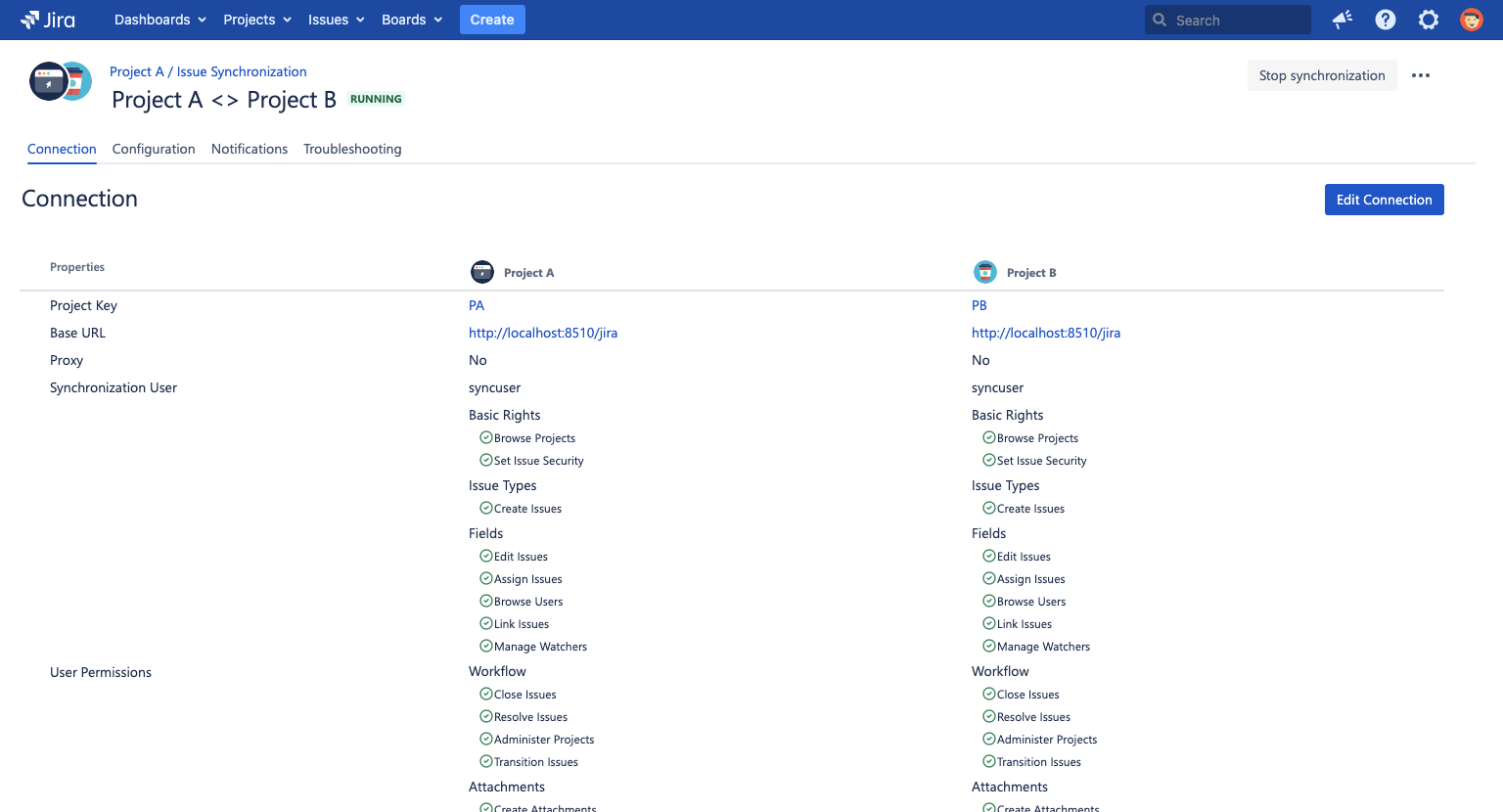Click the synchronization project avatar by title
Image resolution: width=1503 pixels, height=812 pixels.
point(61,82)
